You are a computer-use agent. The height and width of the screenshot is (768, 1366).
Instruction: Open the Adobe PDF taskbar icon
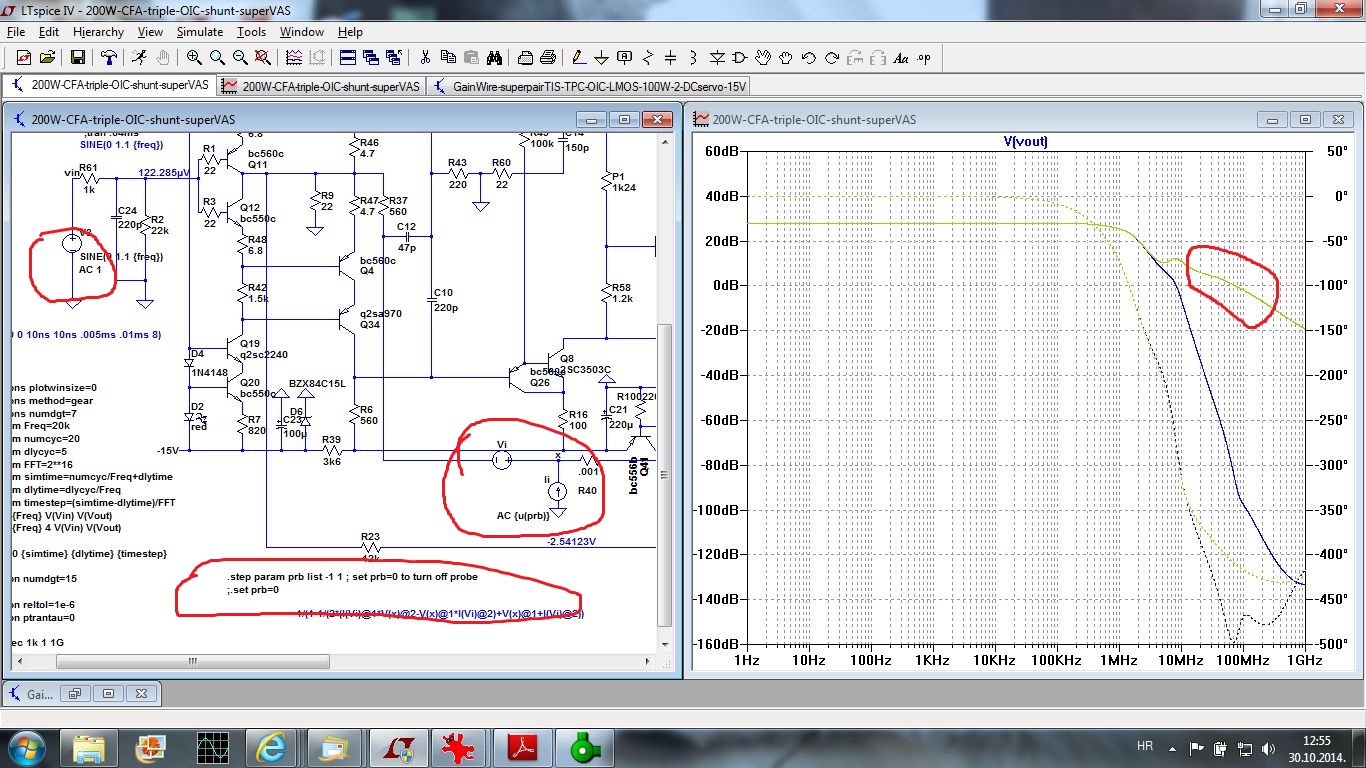coord(525,748)
